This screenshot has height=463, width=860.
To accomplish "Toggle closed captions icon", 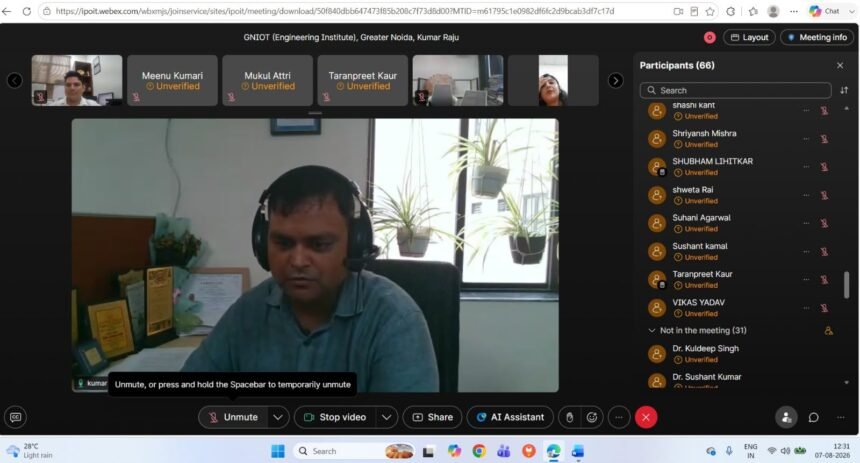I will (15, 417).
